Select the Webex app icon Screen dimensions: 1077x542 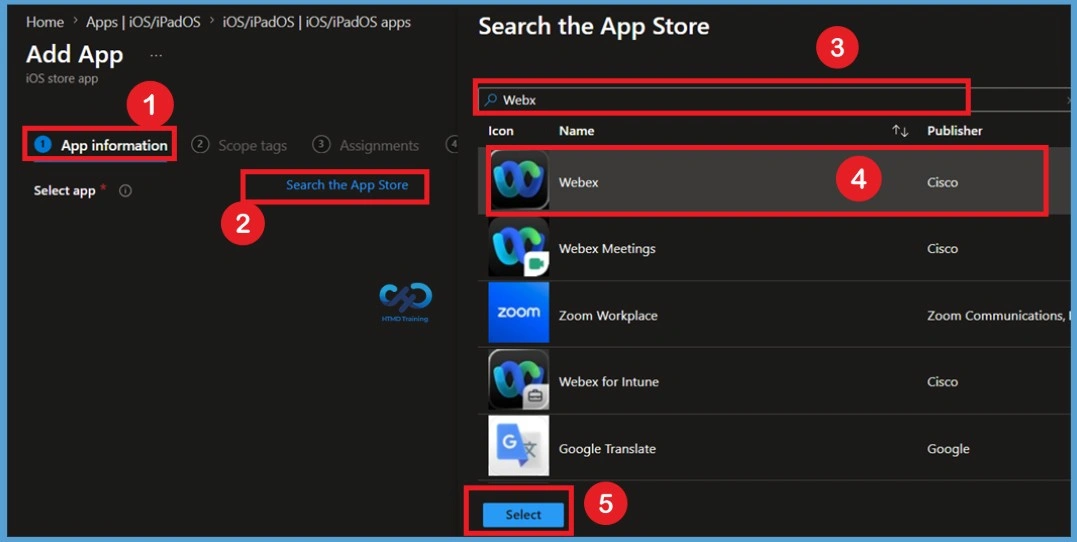[x=519, y=180]
